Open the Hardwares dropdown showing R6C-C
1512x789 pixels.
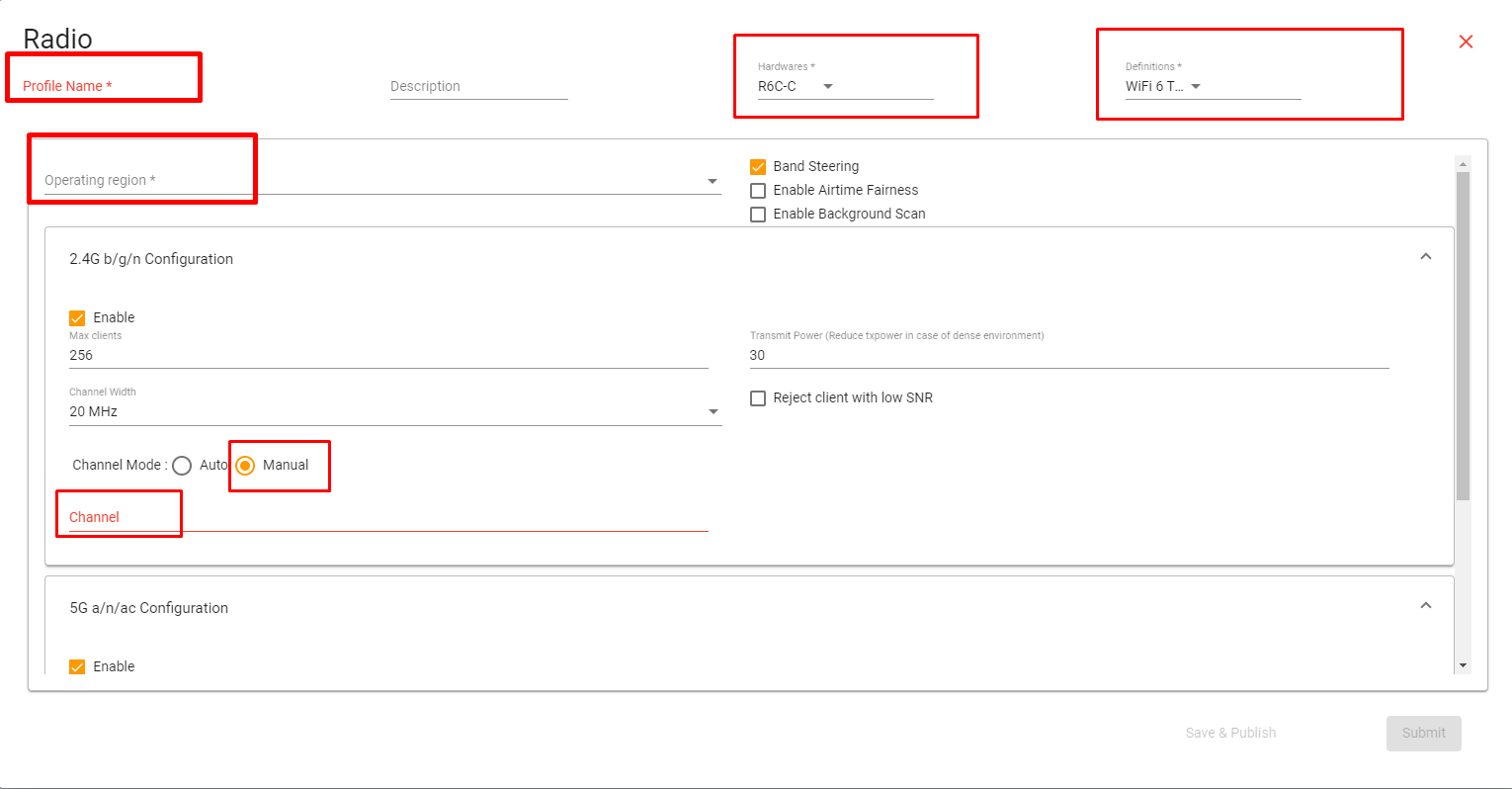[x=845, y=86]
